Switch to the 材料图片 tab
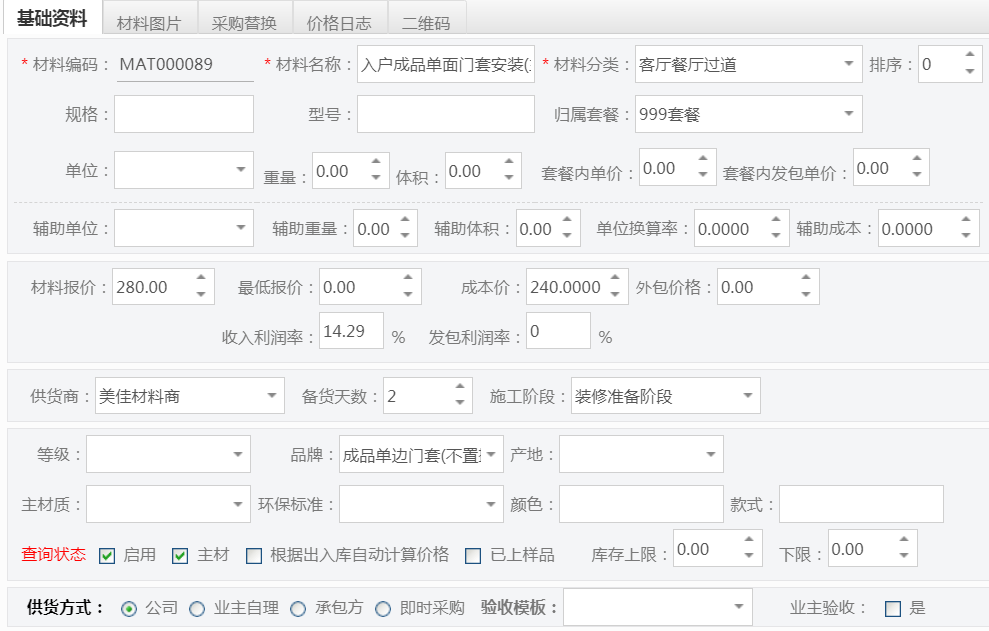 (x=148, y=22)
